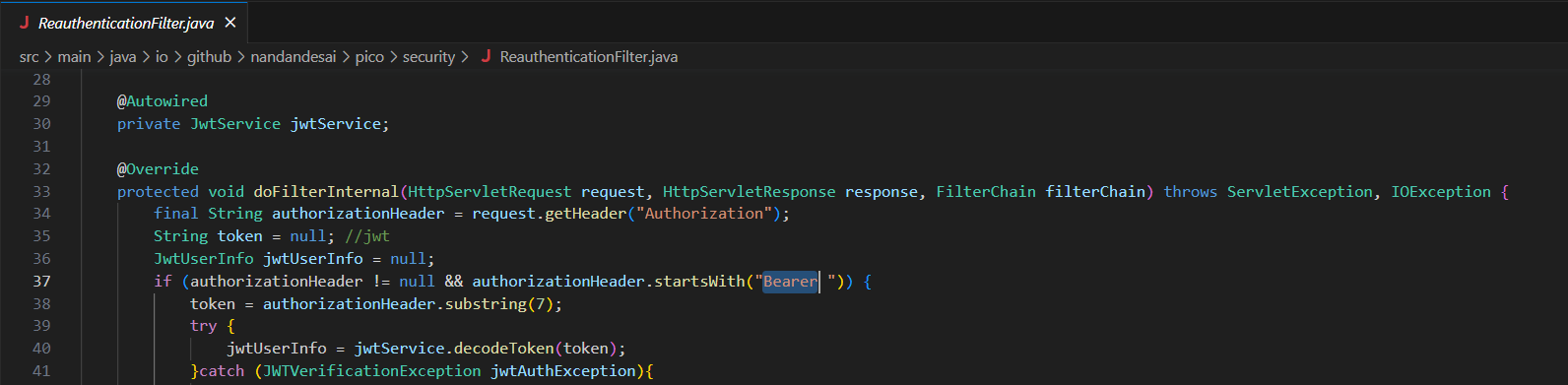Click the HttpServletResponse parameter type
1568x385 pixels.
pyautogui.click(x=749, y=192)
